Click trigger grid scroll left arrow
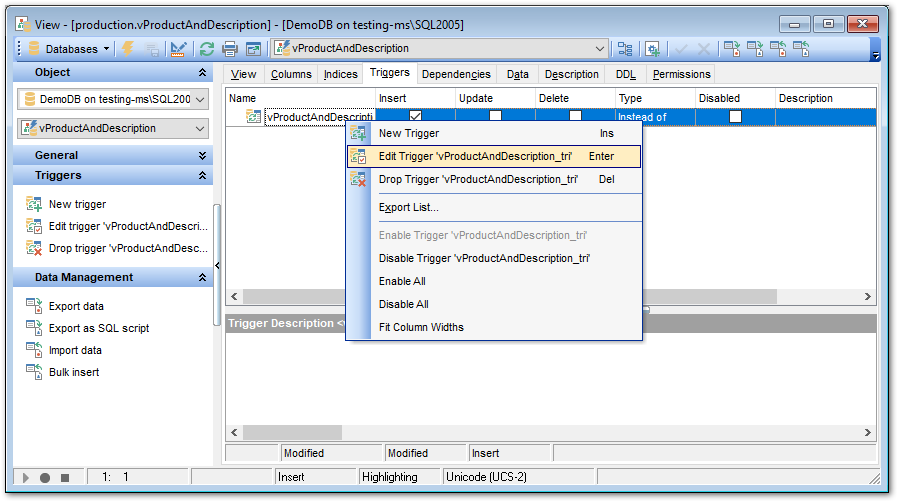Viewport: 898px width, 502px height. click(234, 297)
